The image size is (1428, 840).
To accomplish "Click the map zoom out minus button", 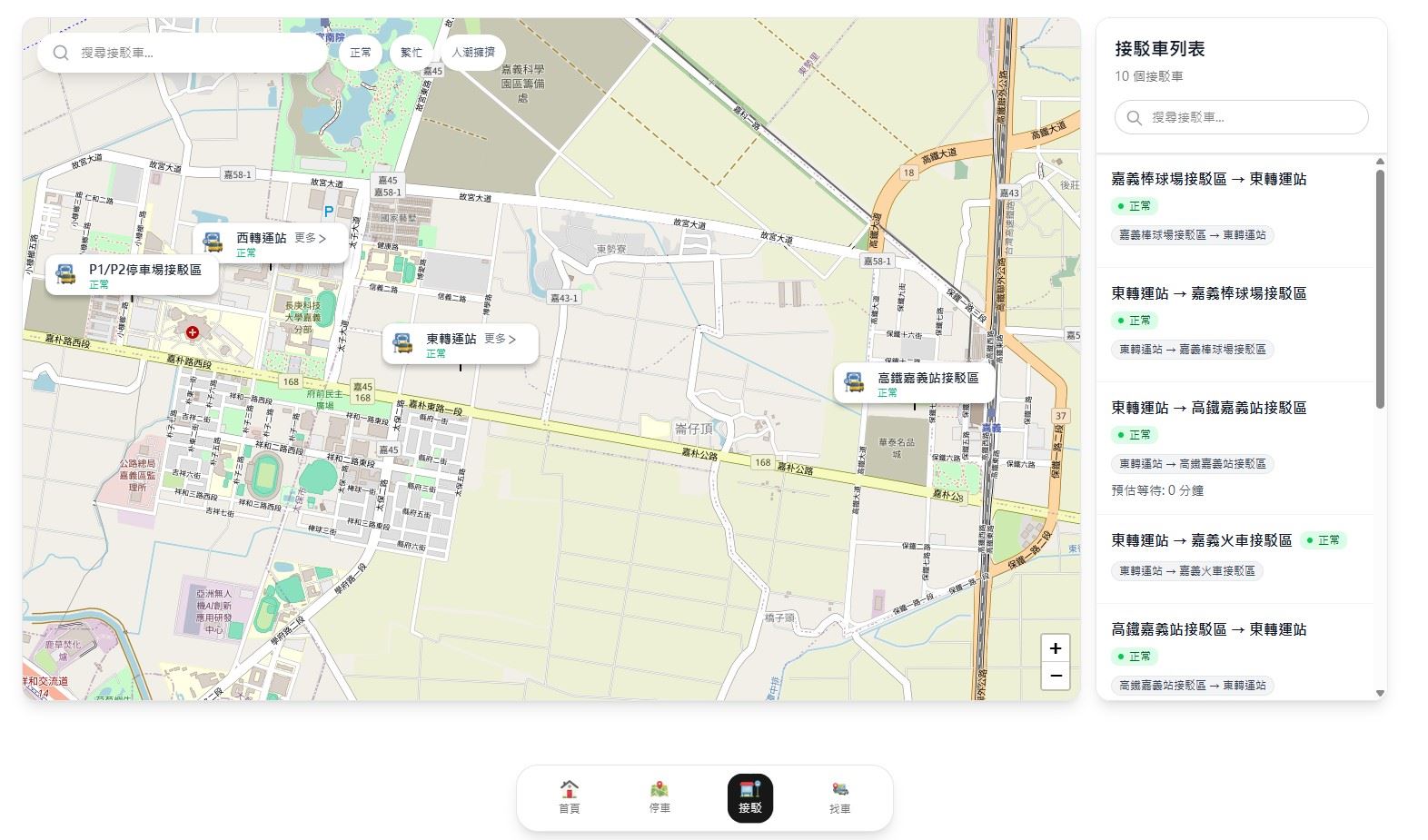I will (1055, 676).
